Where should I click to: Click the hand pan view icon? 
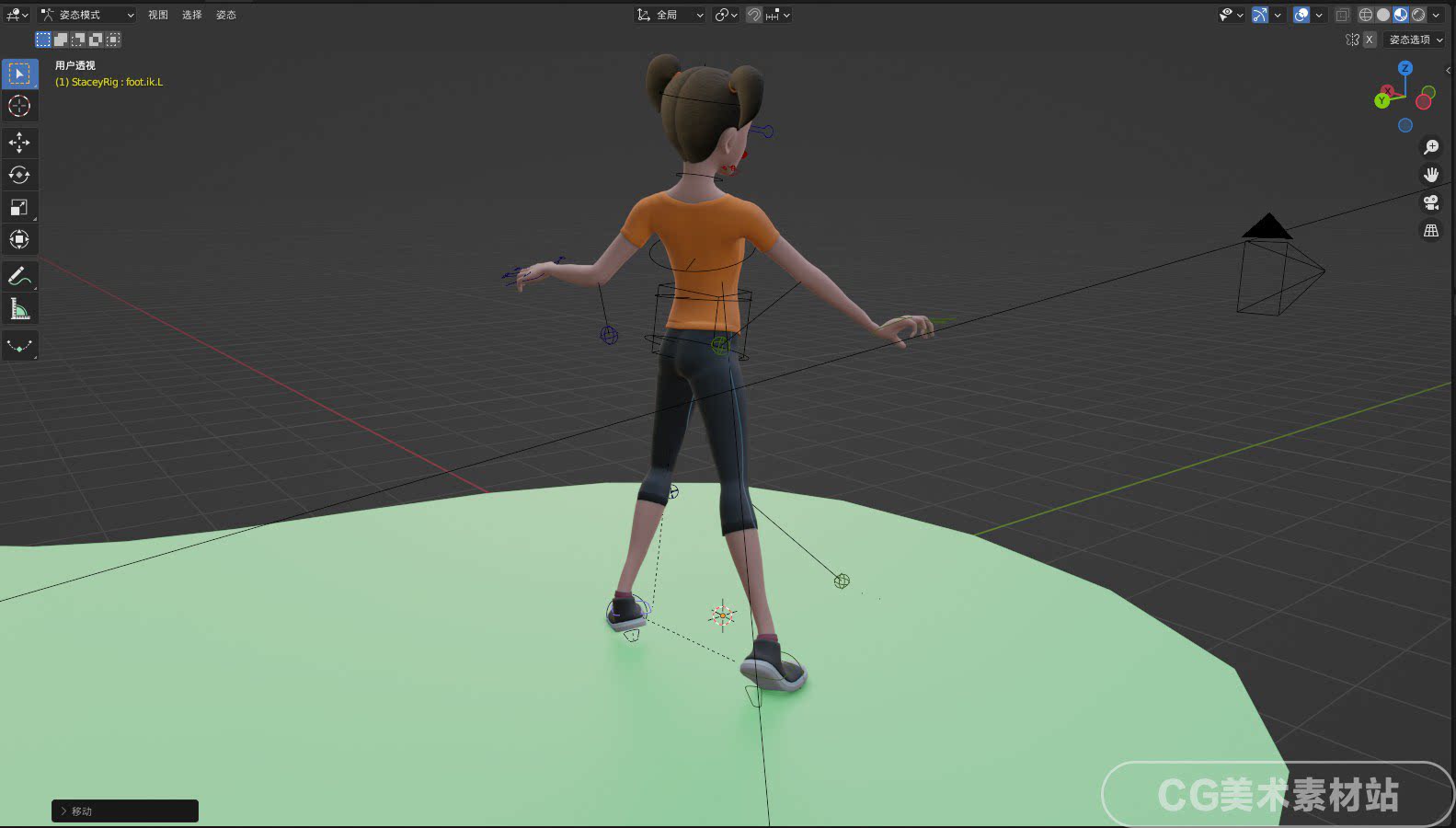[1431, 175]
